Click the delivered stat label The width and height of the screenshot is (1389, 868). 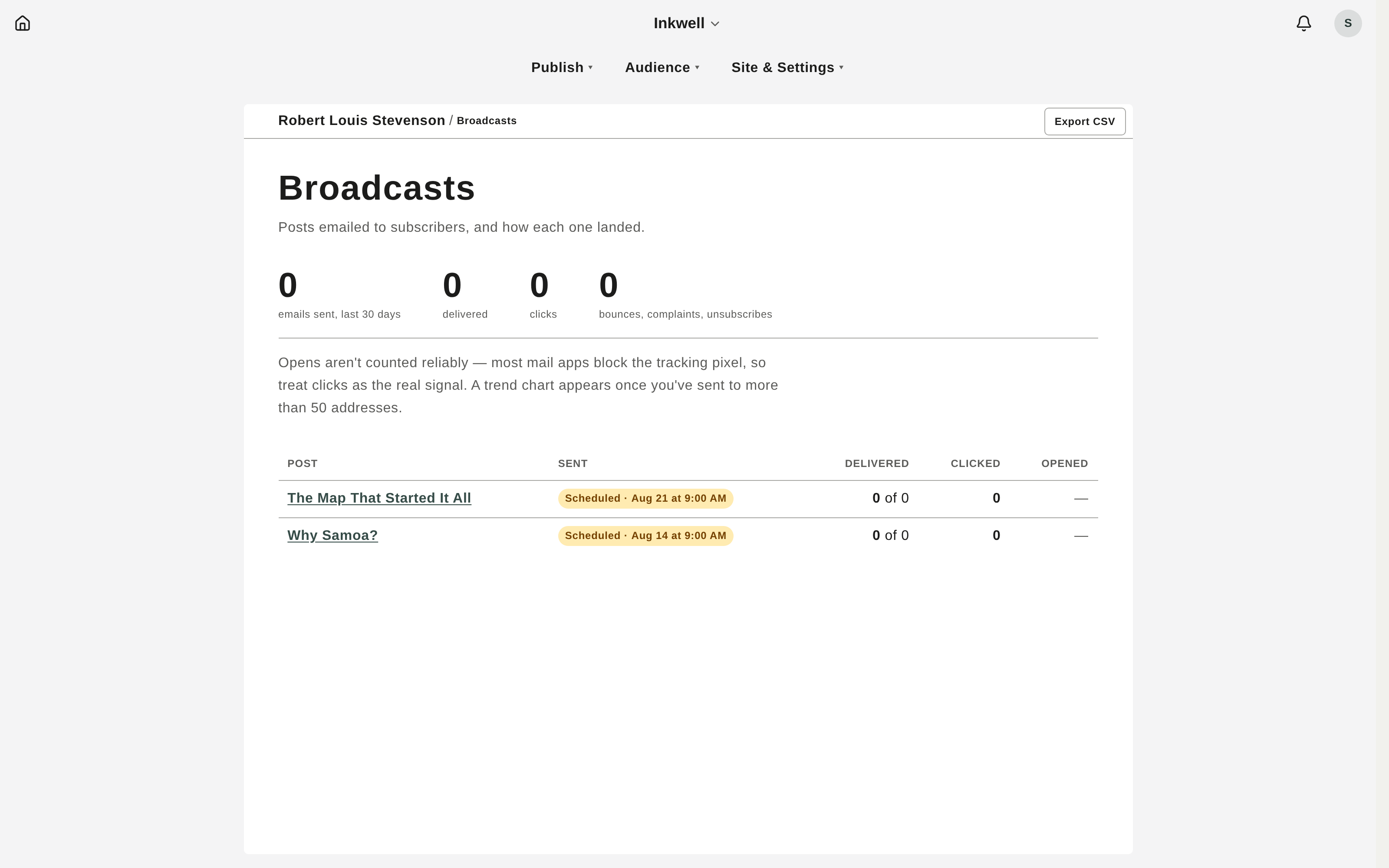coord(465,315)
